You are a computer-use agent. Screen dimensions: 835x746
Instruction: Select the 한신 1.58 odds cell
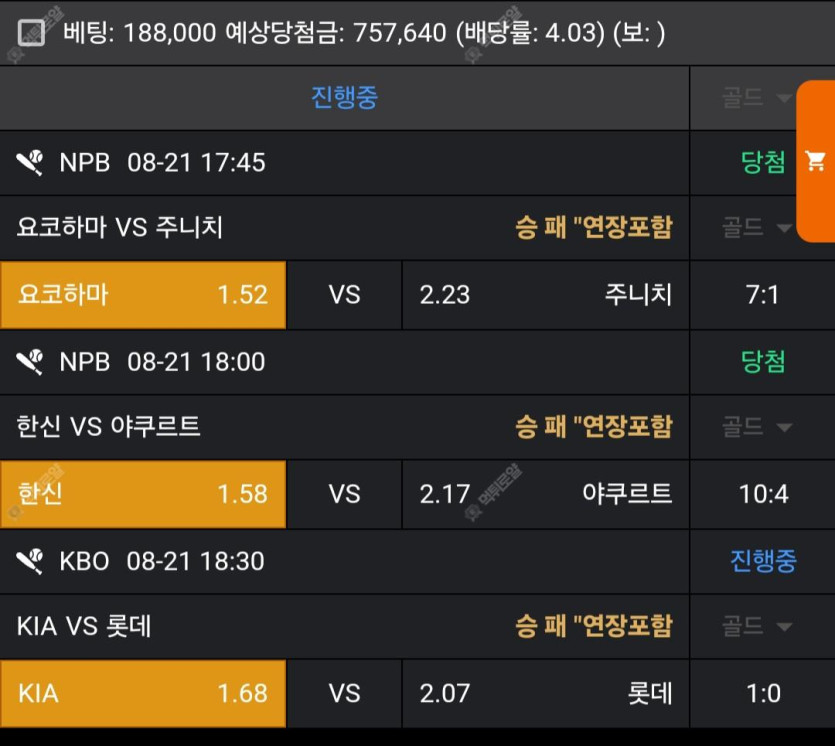tap(143, 494)
